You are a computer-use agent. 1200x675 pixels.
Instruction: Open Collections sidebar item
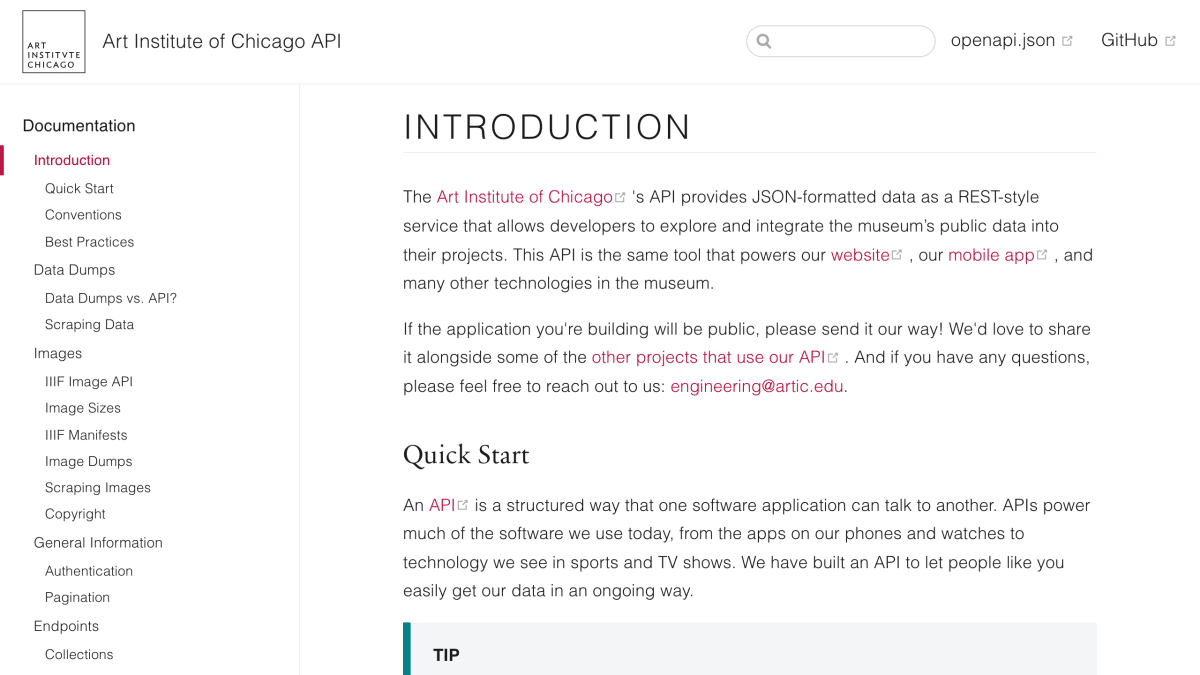(x=79, y=654)
